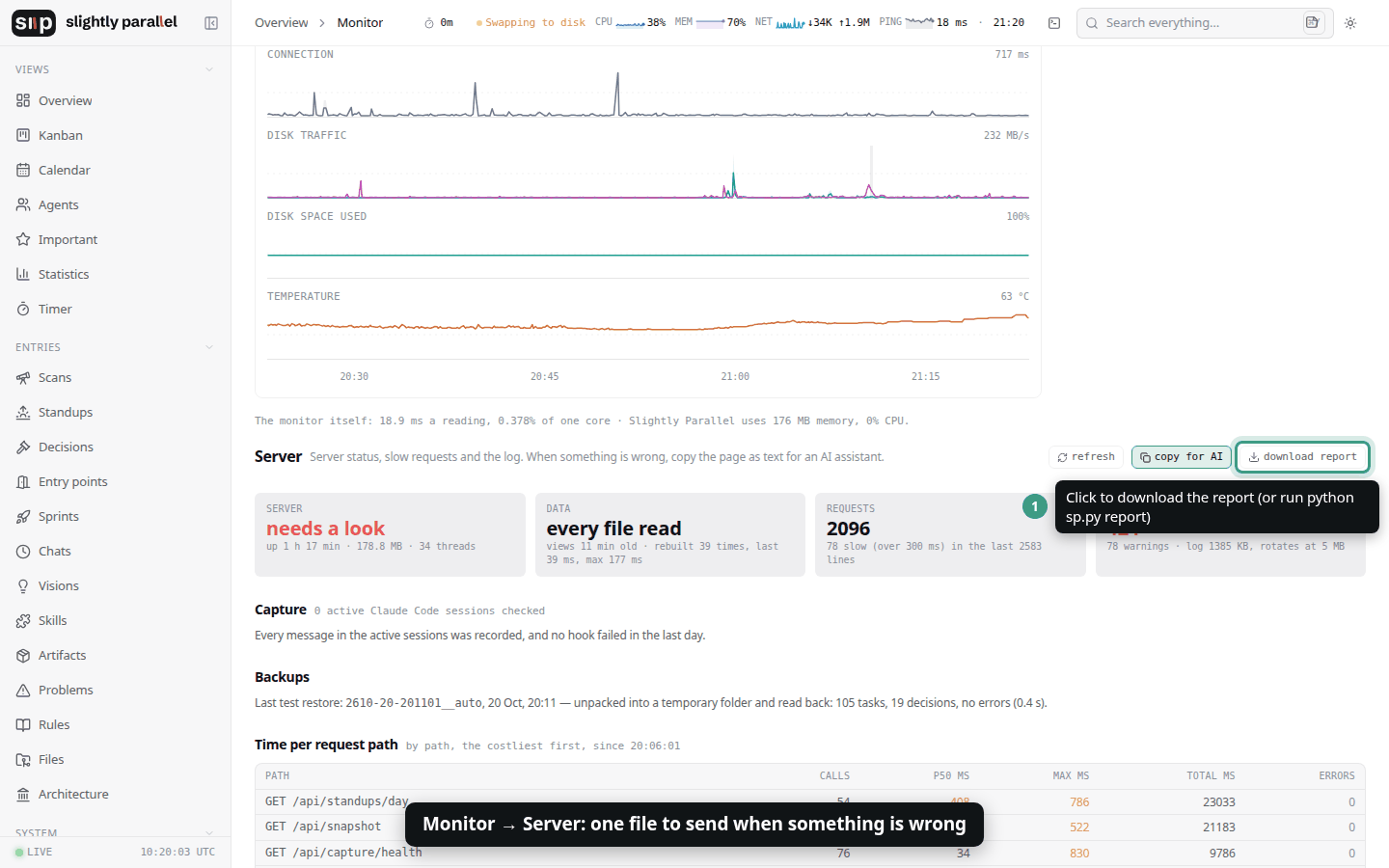
Task: Open Scans entries
Action: tap(116, 377)
